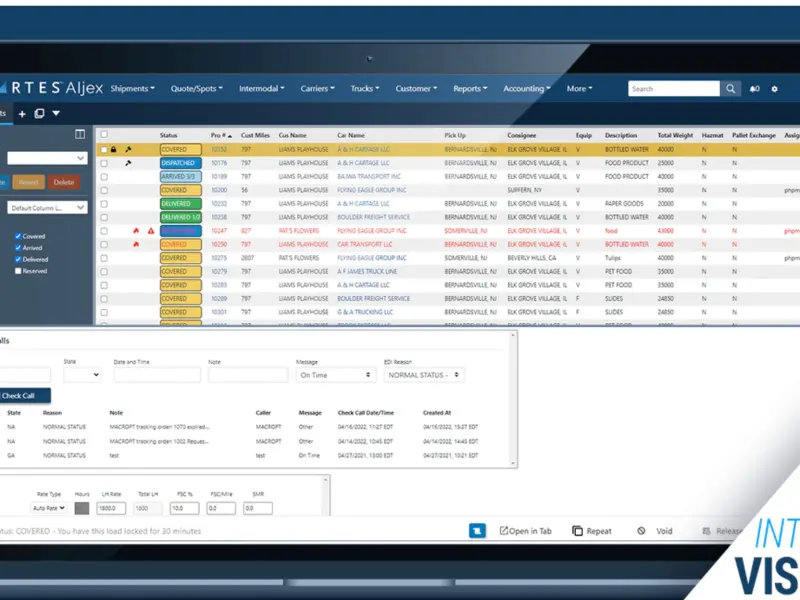Check the row checkbox for Pro 10189

(104, 177)
